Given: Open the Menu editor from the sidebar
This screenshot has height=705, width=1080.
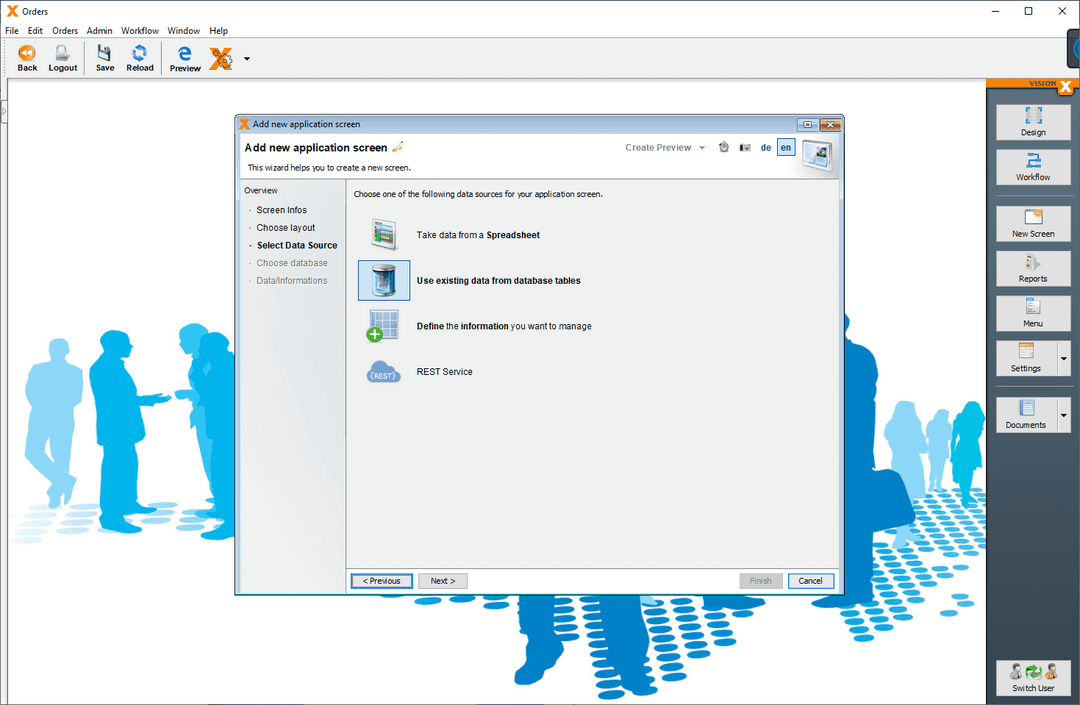Looking at the screenshot, I should pyautogui.click(x=1033, y=313).
